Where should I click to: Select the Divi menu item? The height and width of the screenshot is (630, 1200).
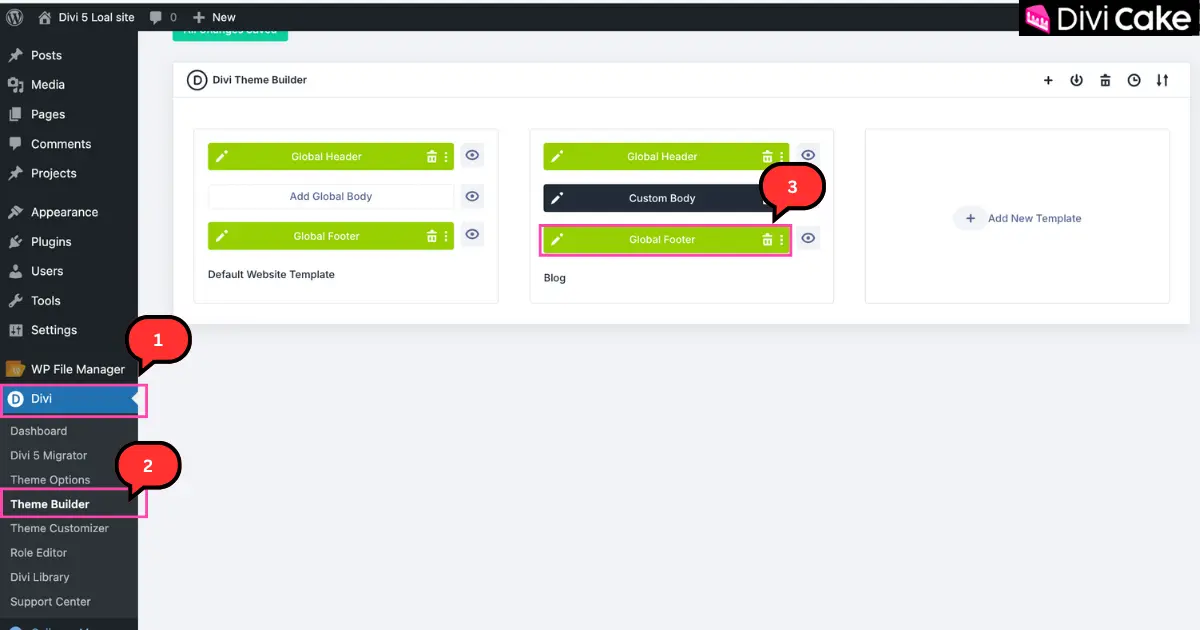[x=69, y=399]
